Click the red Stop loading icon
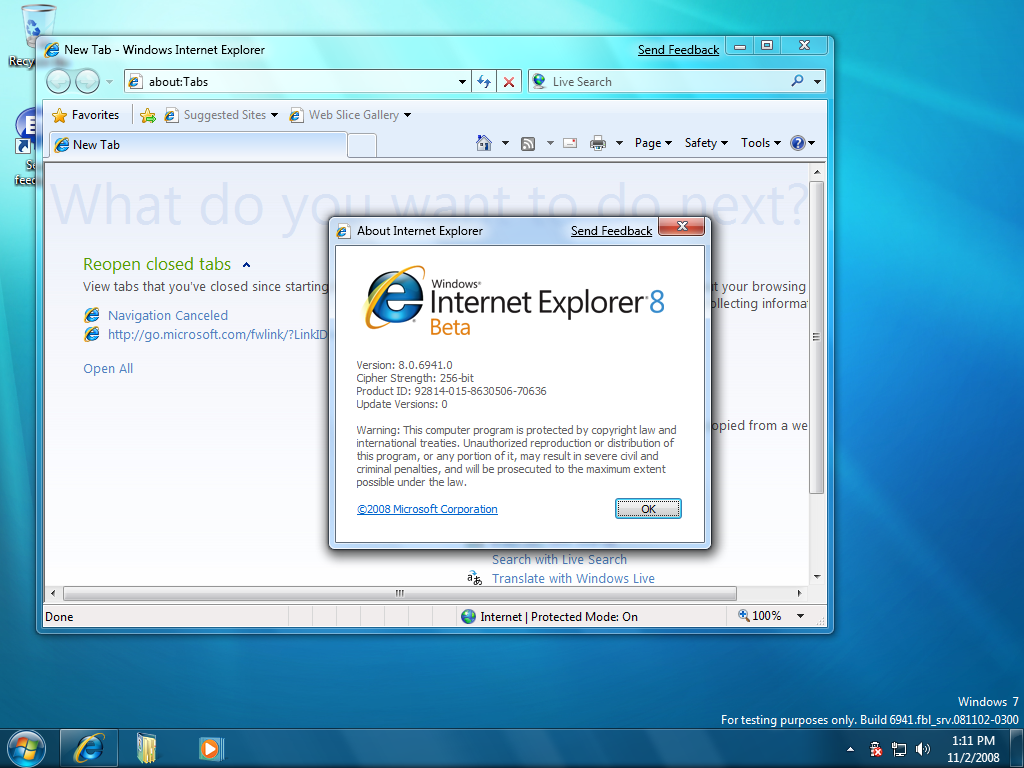Screen dimensions: 1024x768 pyautogui.click(x=509, y=82)
